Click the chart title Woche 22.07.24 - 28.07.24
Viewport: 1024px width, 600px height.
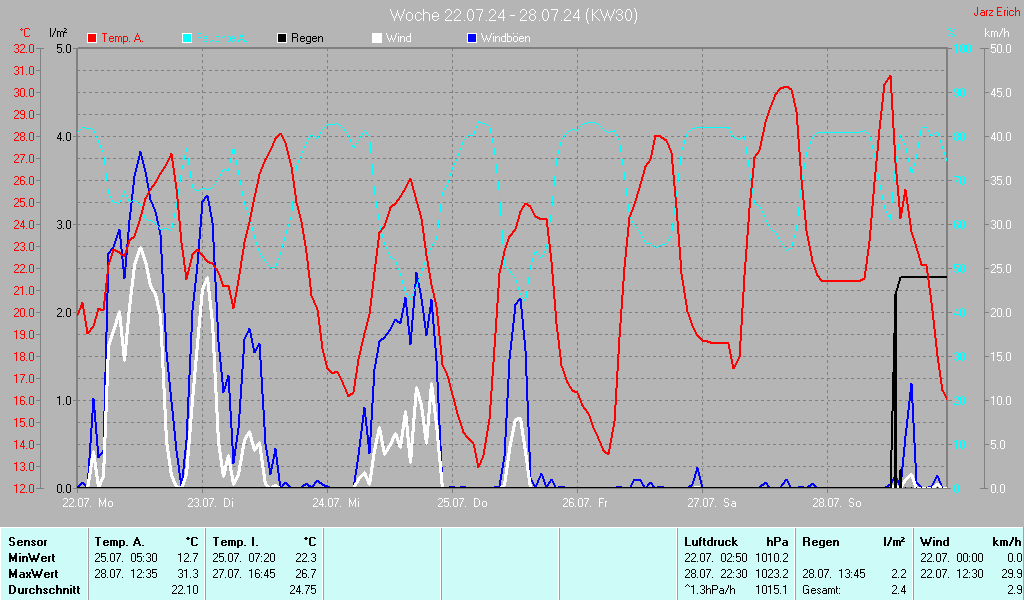pyautogui.click(x=513, y=15)
